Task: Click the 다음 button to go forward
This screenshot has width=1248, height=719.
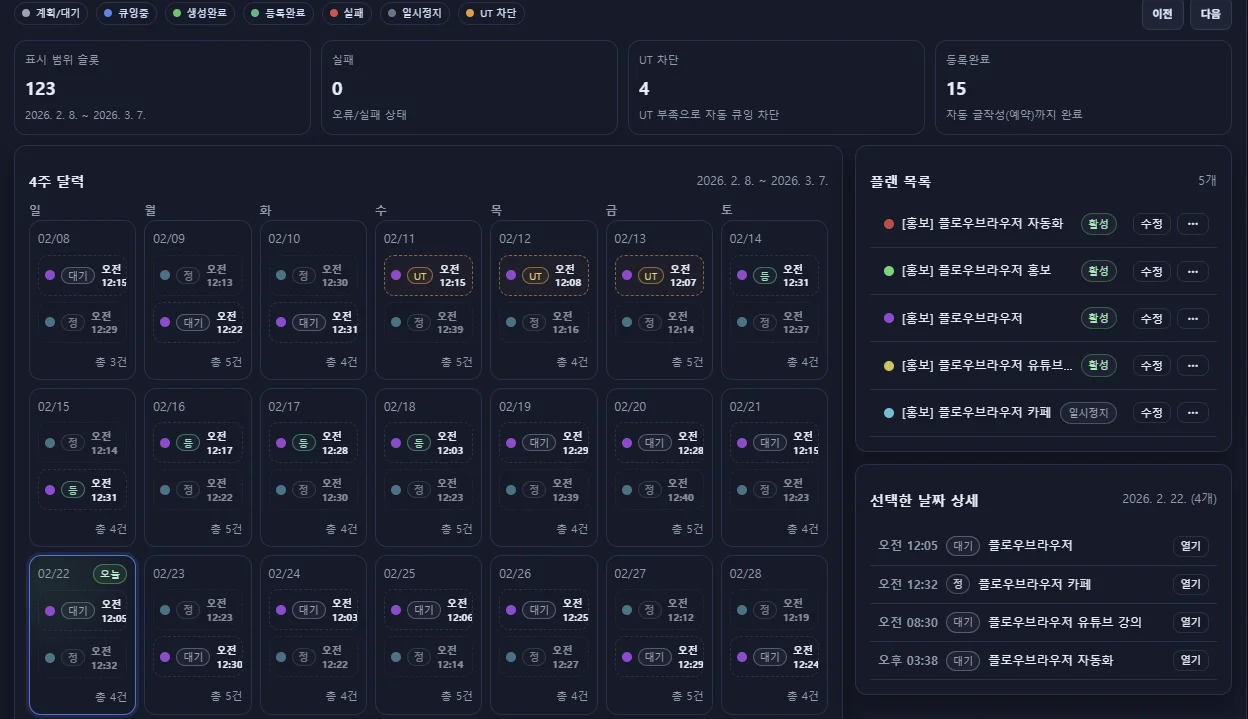Action: tap(1210, 15)
